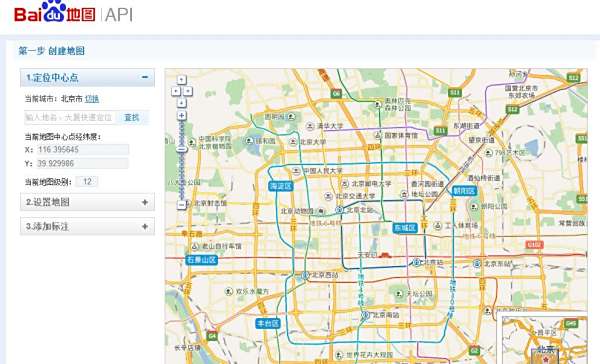The height and width of the screenshot is (364, 600).
Task: Click the 东城区 district marker
Action: tap(405, 228)
